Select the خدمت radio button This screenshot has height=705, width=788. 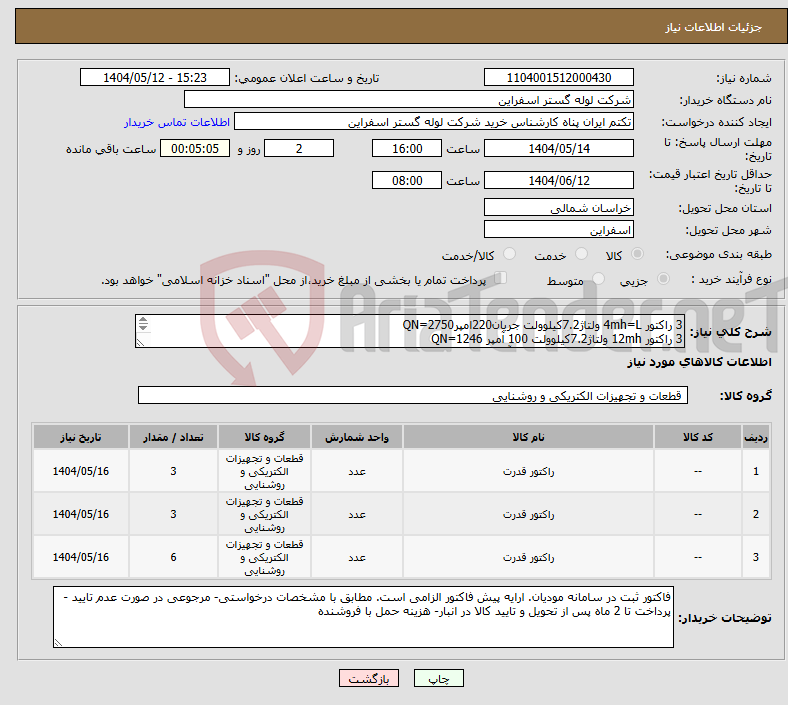tap(581, 254)
